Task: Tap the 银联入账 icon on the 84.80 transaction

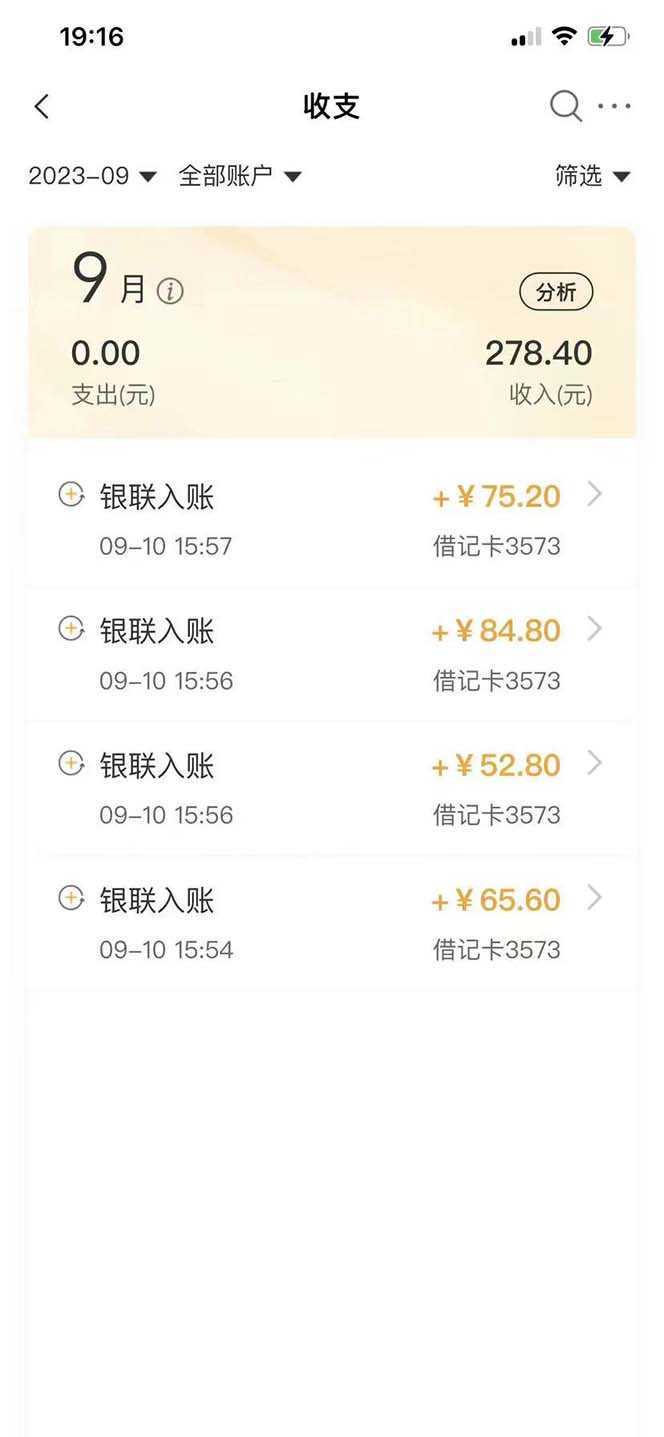Action: point(71,630)
